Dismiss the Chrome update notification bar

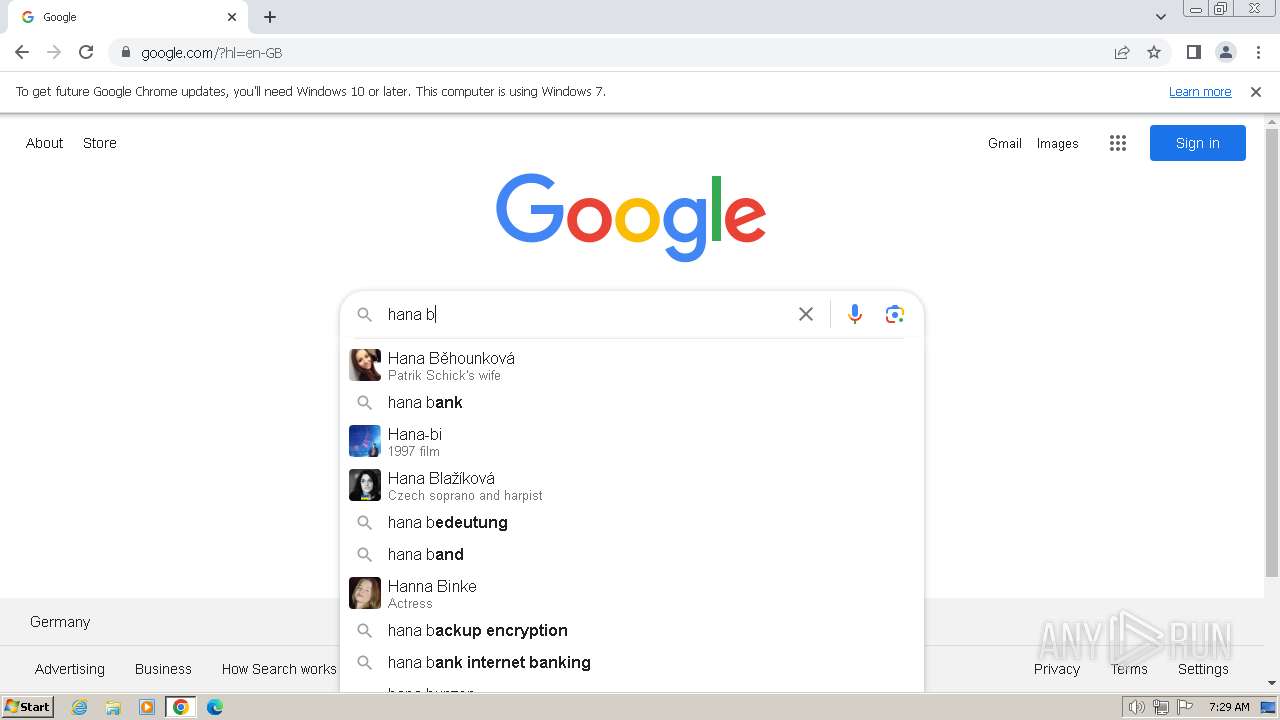(x=1256, y=91)
